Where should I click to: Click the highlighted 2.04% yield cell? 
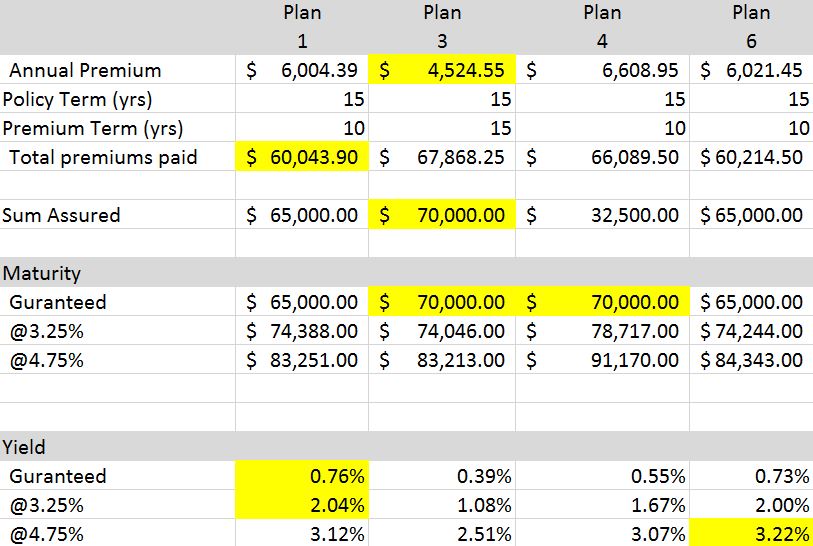302,505
